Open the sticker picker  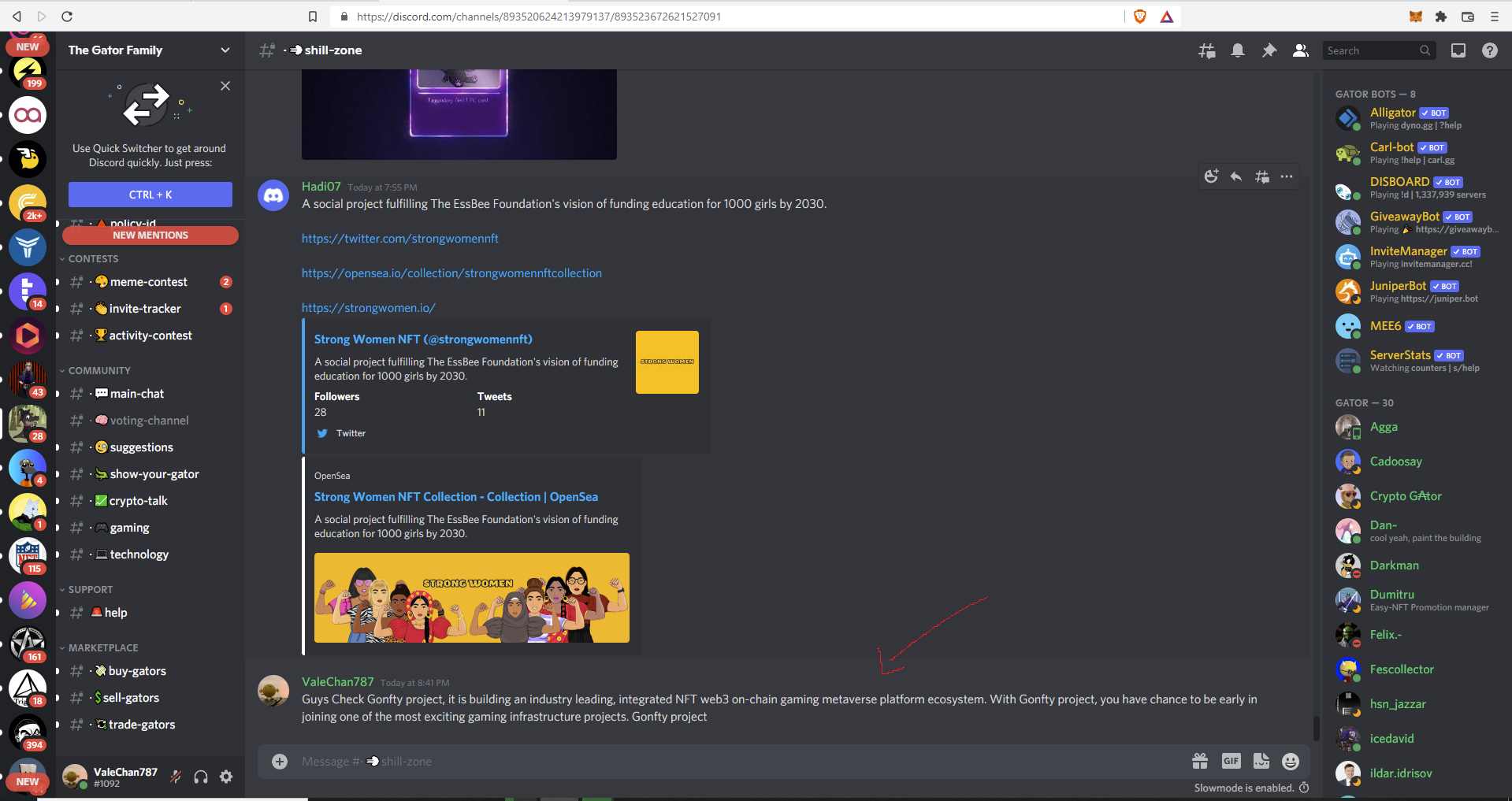[x=1261, y=761]
